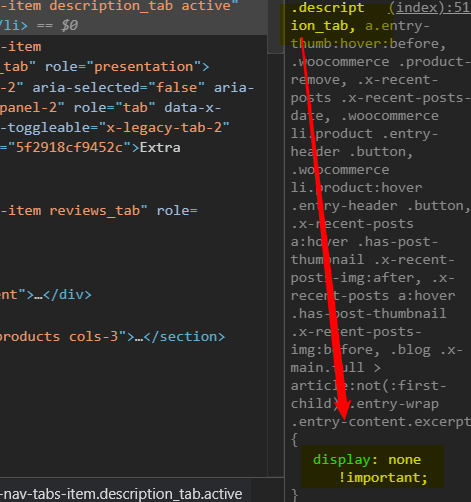Image resolution: width=471 pixels, height=502 pixels.
Task: Click the a.entry-thumb:hover:before selector text
Action: (368, 35)
